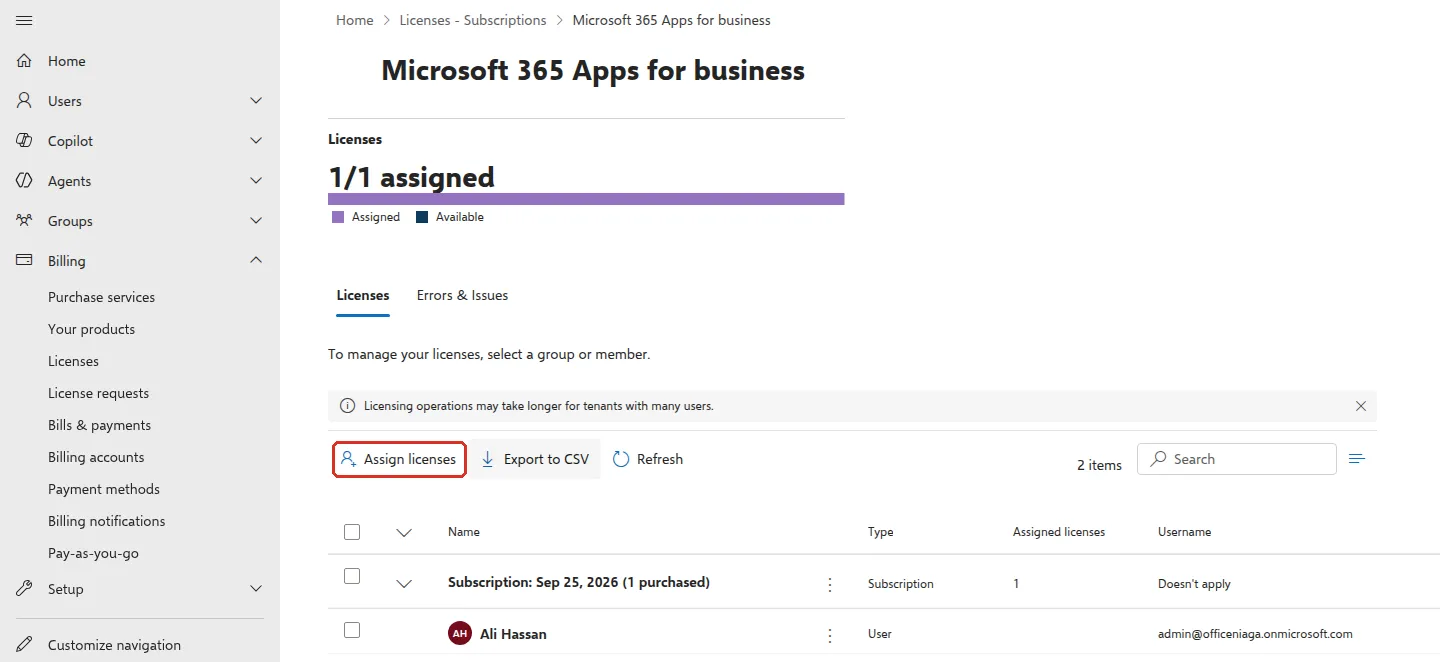
Task: Go to Licenses - Subscriptions breadcrumb
Action: (473, 20)
